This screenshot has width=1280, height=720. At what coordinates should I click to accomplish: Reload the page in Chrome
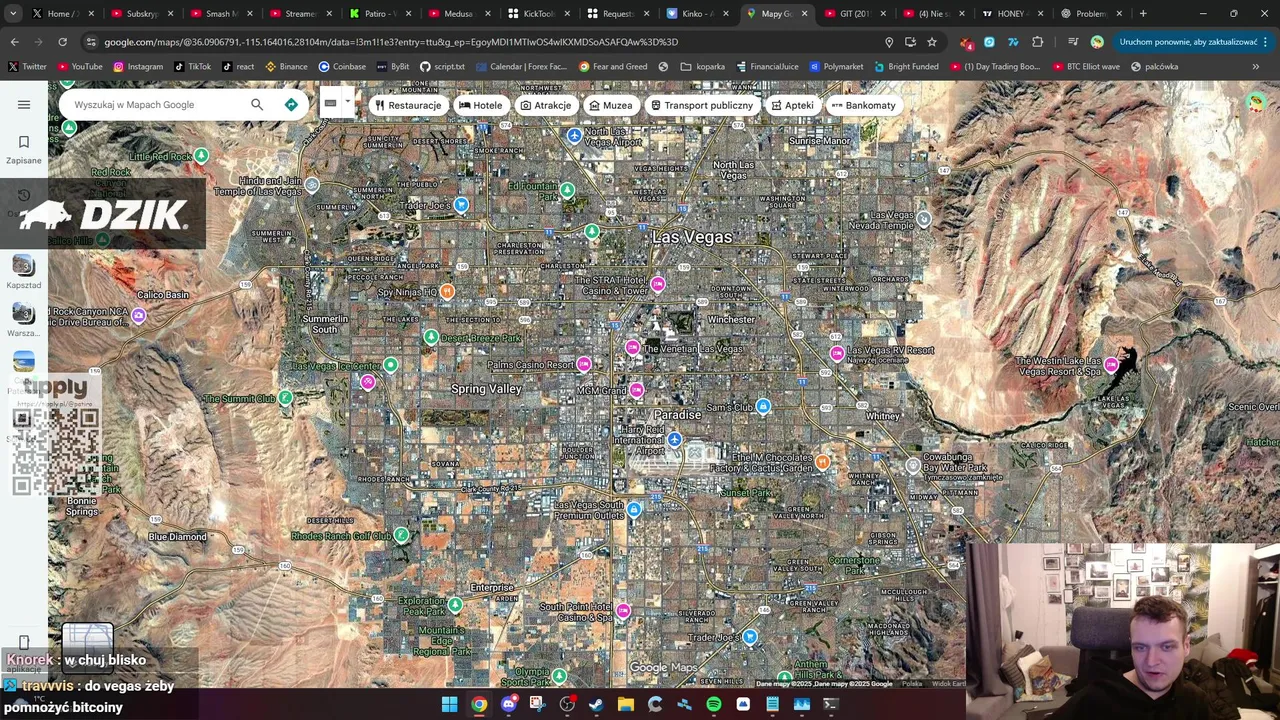[x=62, y=42]
